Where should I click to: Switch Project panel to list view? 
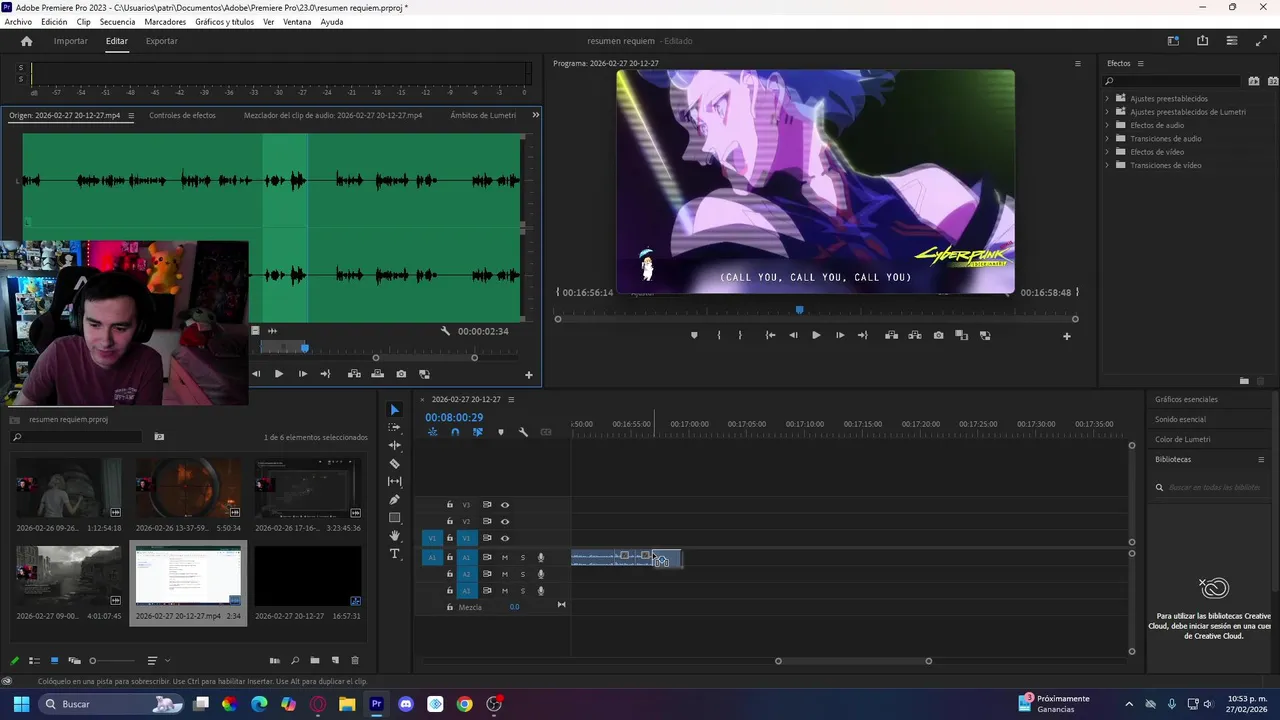click(34, 660)
